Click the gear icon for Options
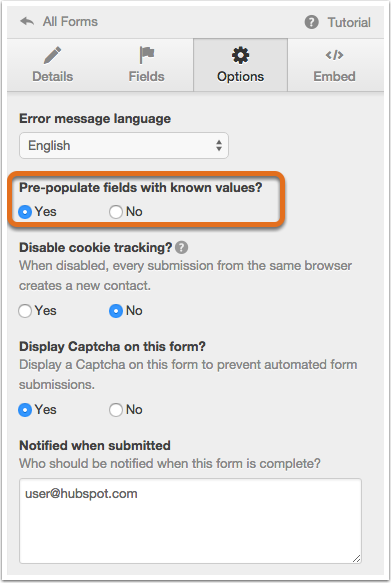The image size is (391, 583). [240, 55]
